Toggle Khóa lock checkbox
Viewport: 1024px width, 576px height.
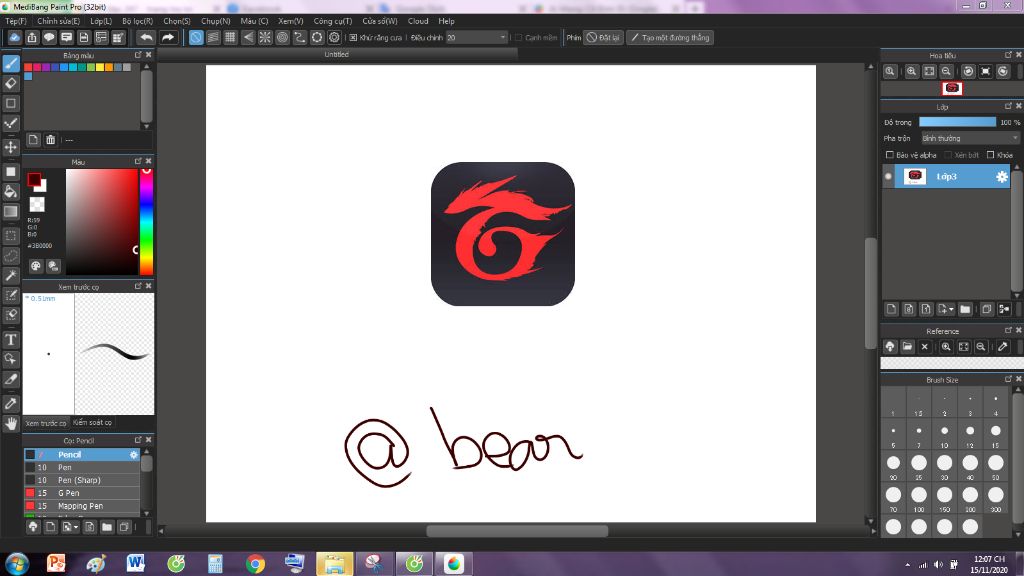[x=991, y=155]
